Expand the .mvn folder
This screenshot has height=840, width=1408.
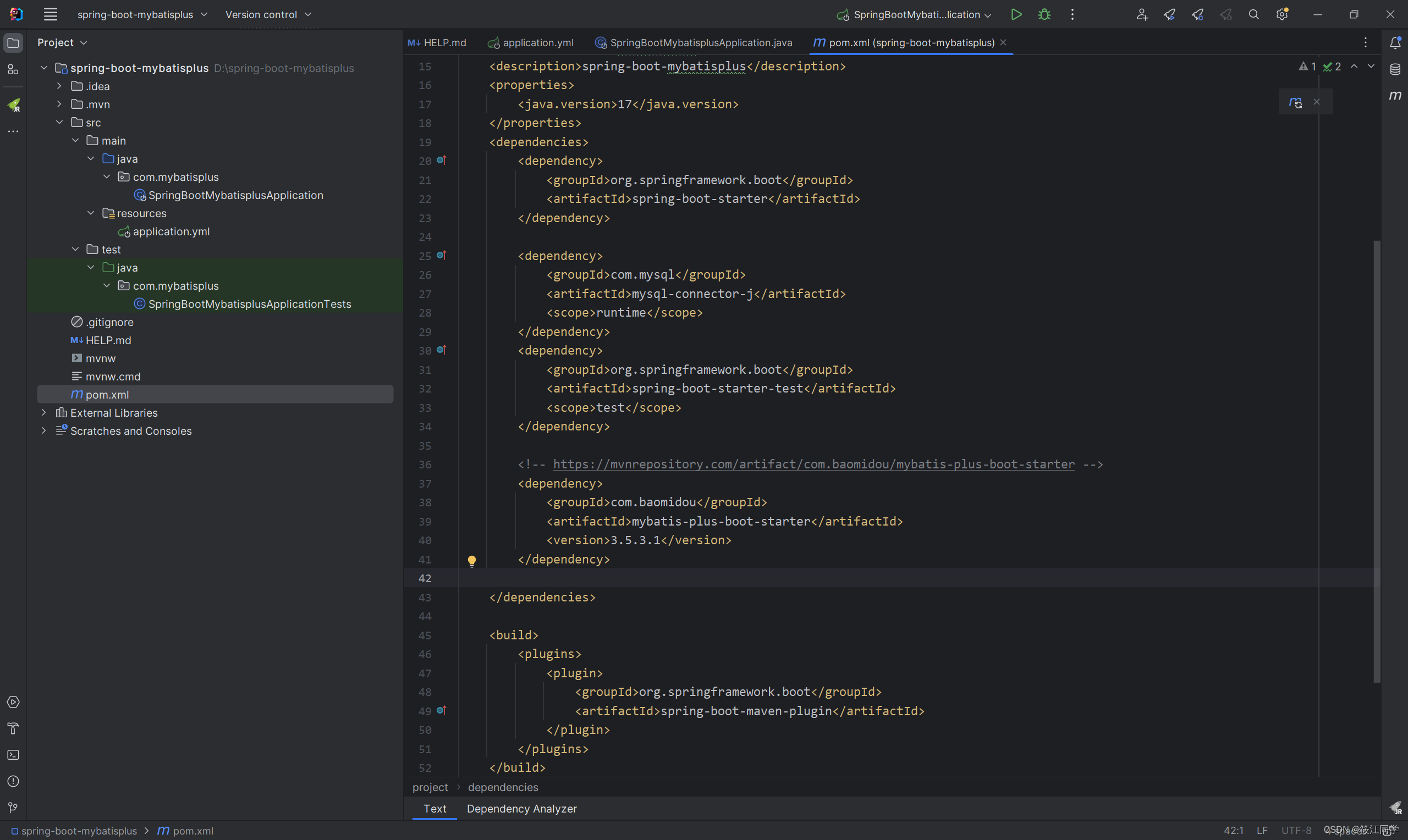point(59,104)
